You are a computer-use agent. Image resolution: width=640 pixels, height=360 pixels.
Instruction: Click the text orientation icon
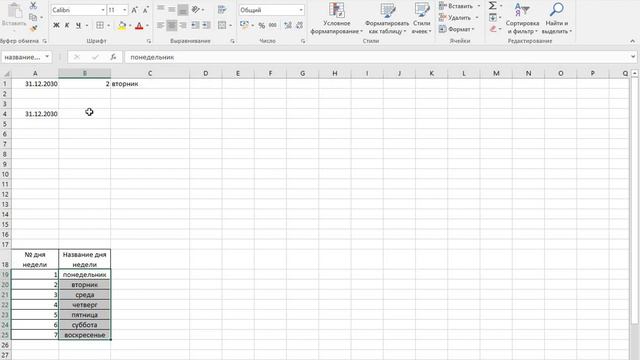[196, 9]
